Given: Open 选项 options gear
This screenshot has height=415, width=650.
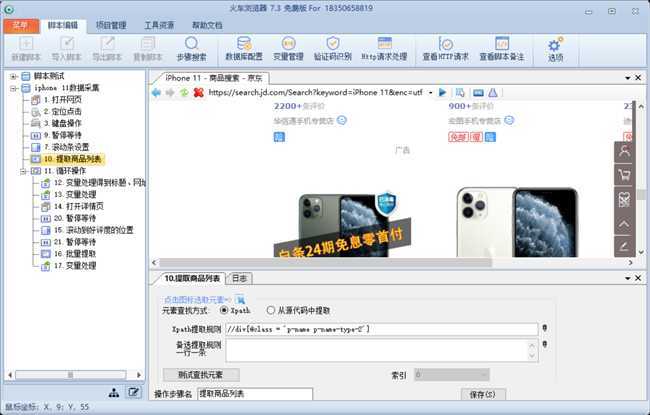Looking at the screenshot, I should [555, 49].
